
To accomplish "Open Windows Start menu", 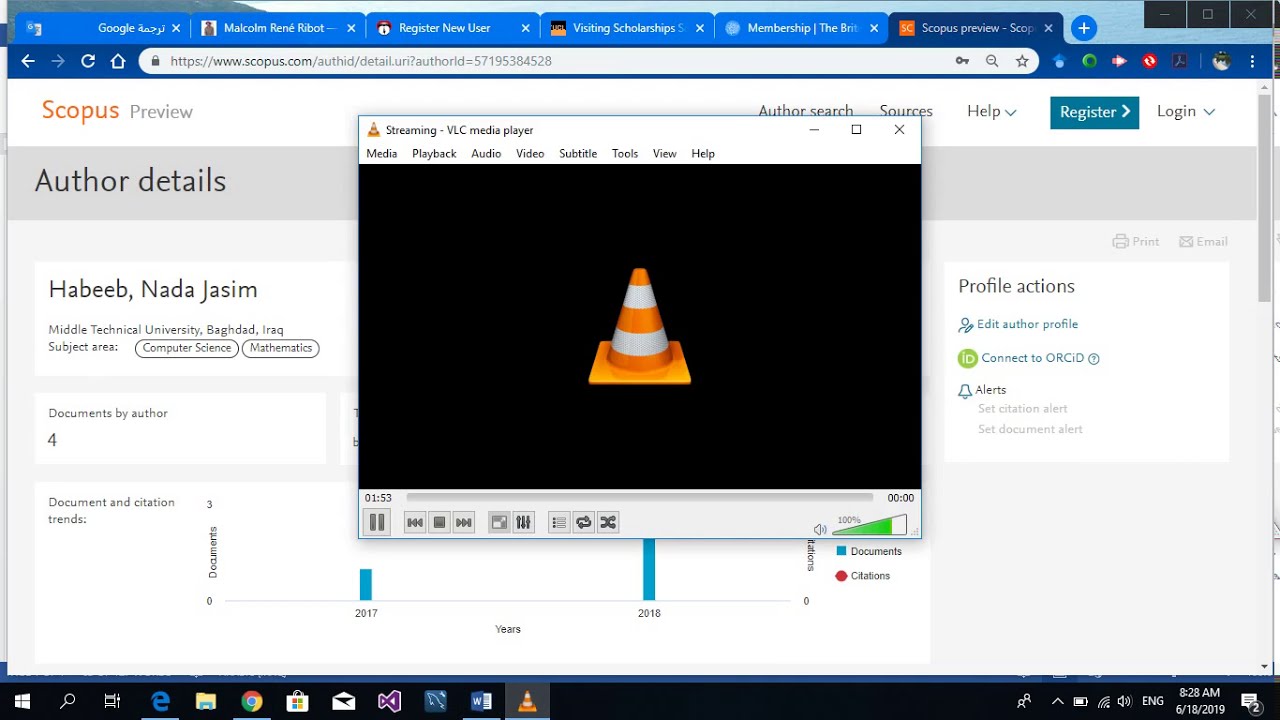I will [x=22, y=702].
